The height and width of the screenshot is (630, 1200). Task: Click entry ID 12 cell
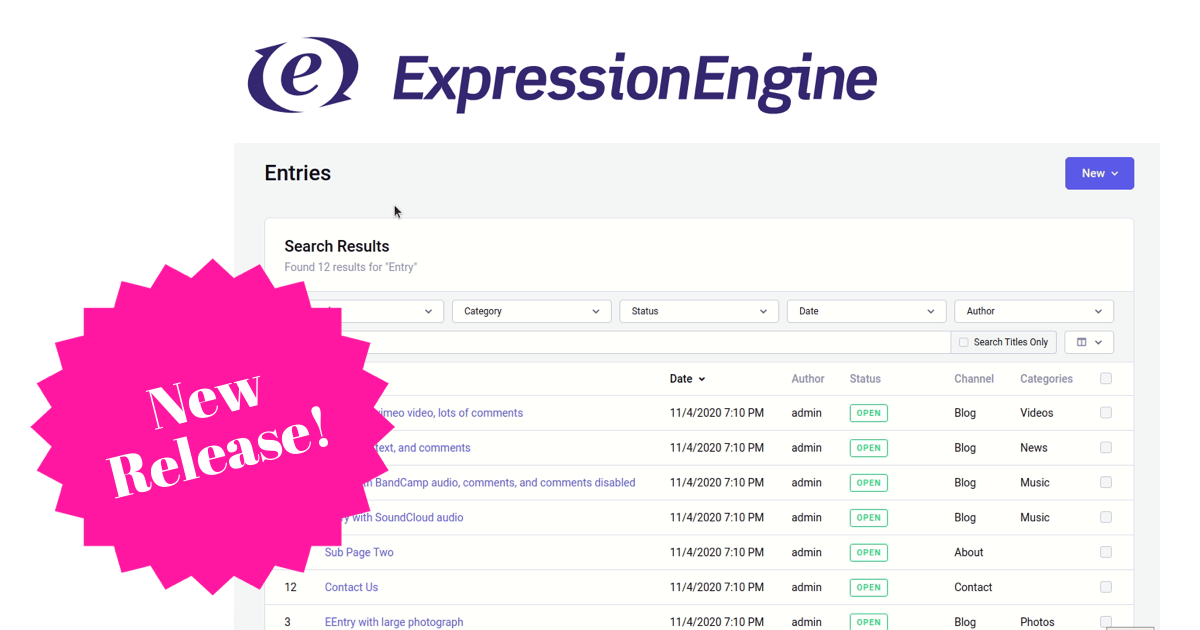click(x=290, y=587)
